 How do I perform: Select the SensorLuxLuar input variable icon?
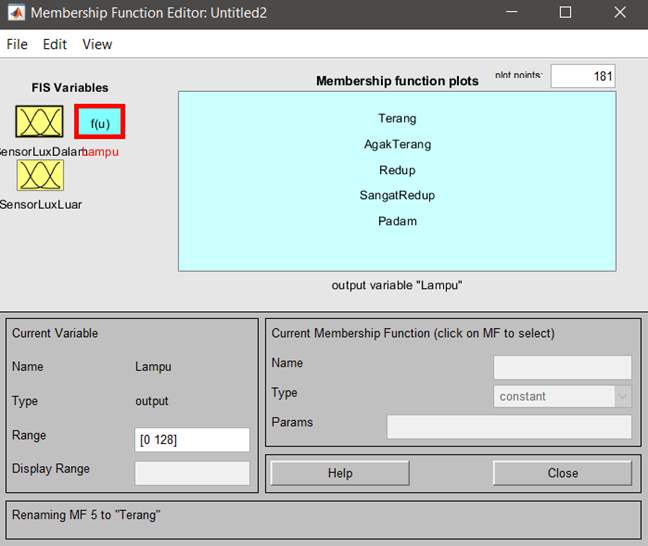point(40,175)
